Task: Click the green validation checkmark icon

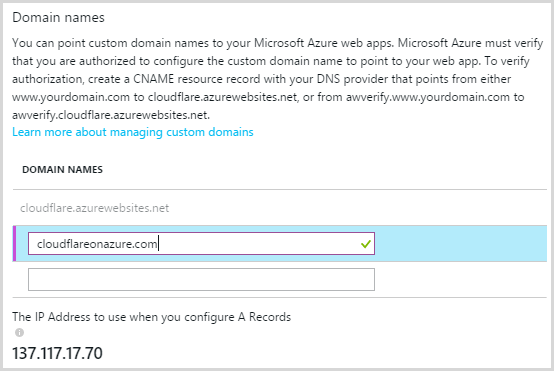Action: (366, 244)
